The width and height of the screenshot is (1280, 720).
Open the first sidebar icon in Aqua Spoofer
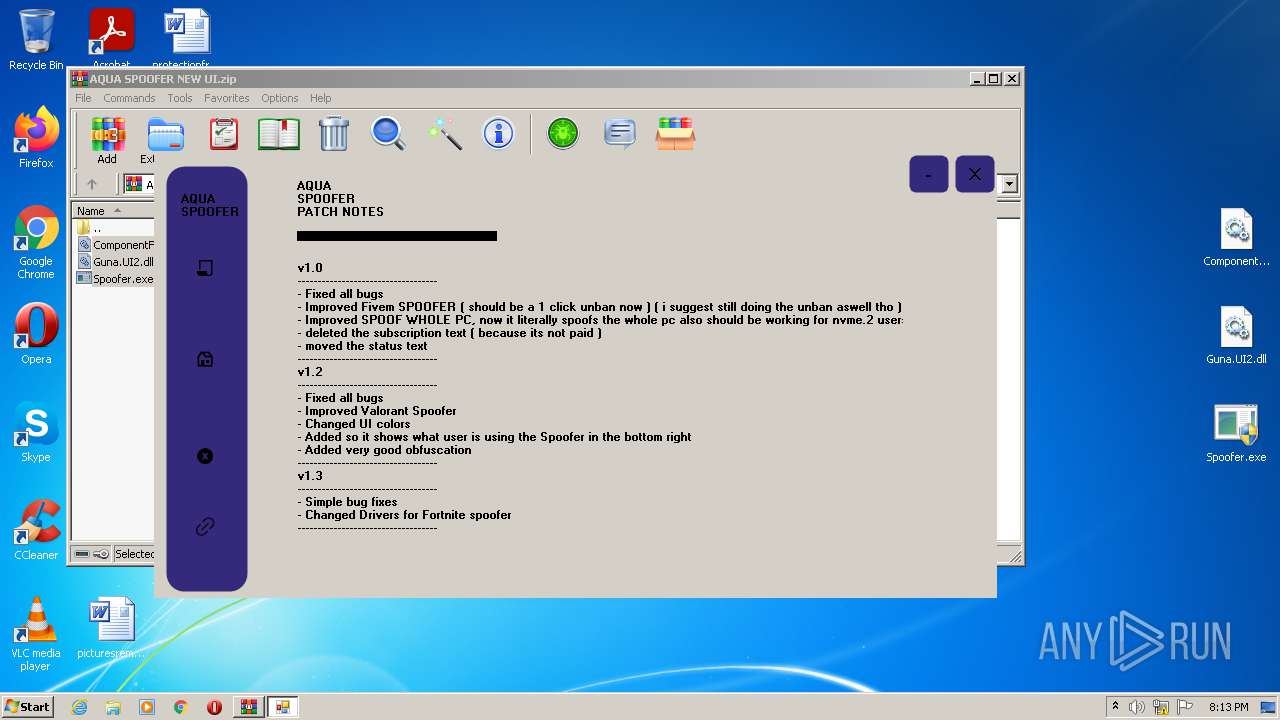(x=205, y=268)
